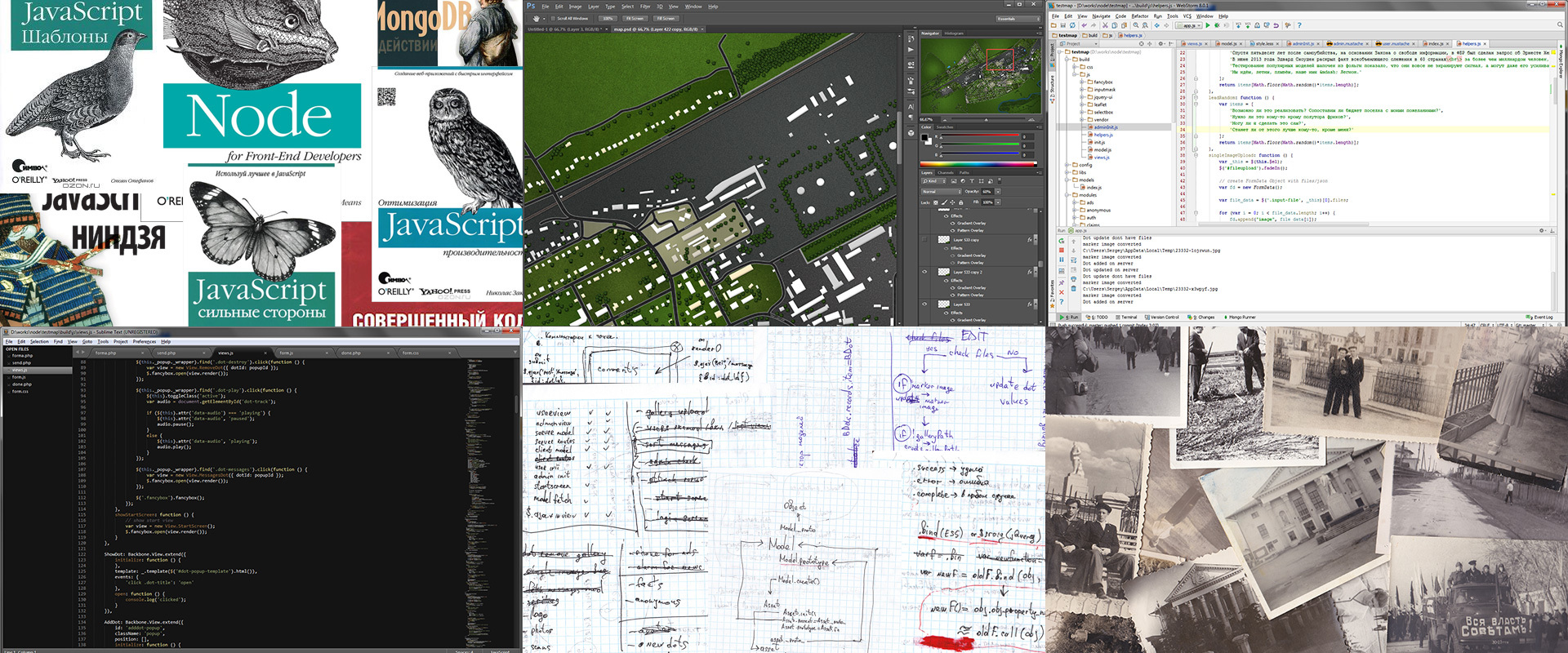Click the Run panel settings gear icon
Viewport: 1568px width, 653px height.
(1542, 230)
